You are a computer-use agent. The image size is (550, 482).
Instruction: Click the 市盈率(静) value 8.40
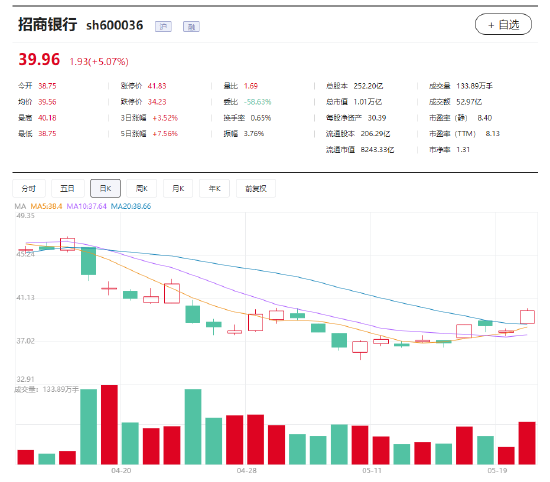coord(485,118)
